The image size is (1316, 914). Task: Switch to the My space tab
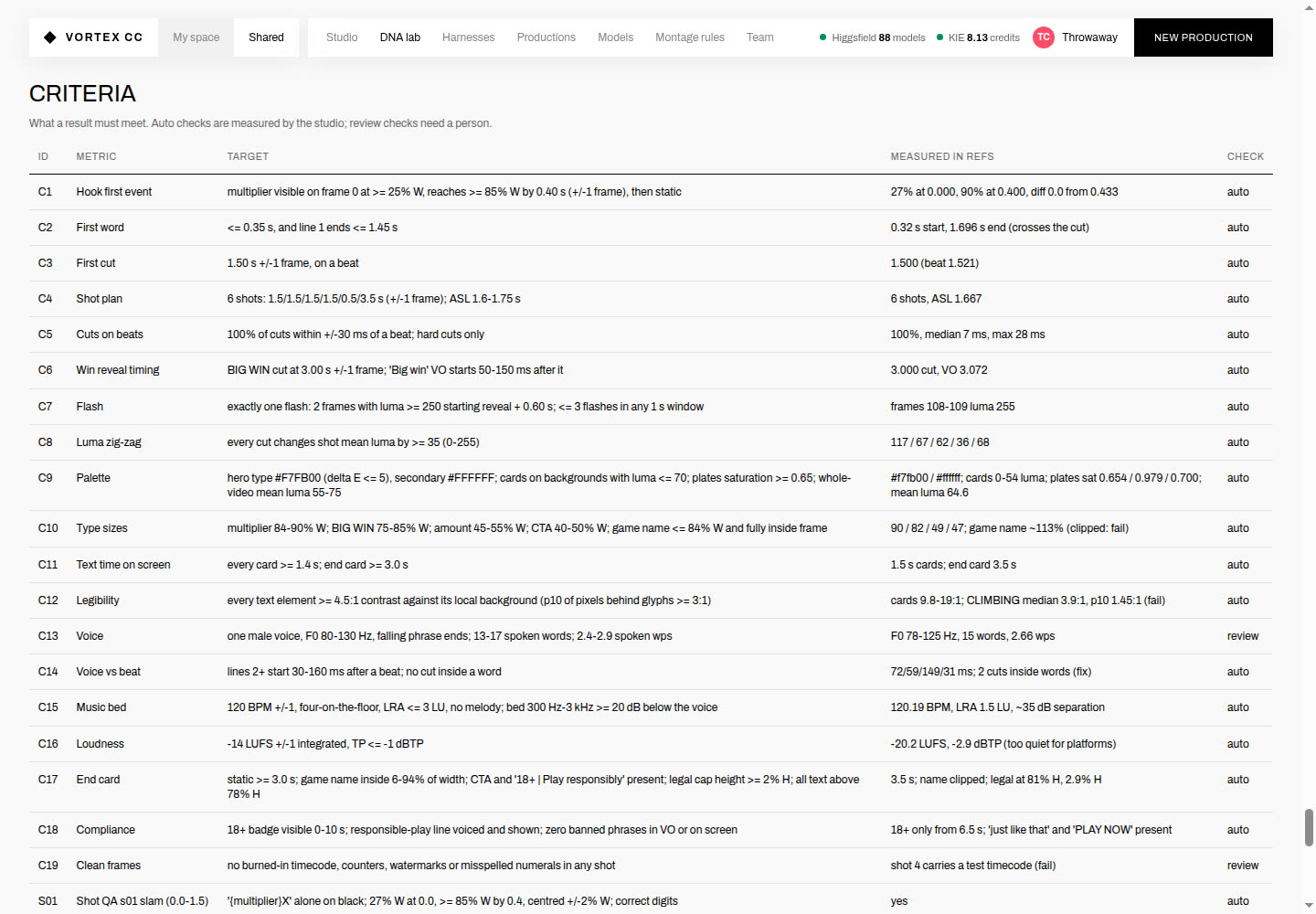(196, 37)
